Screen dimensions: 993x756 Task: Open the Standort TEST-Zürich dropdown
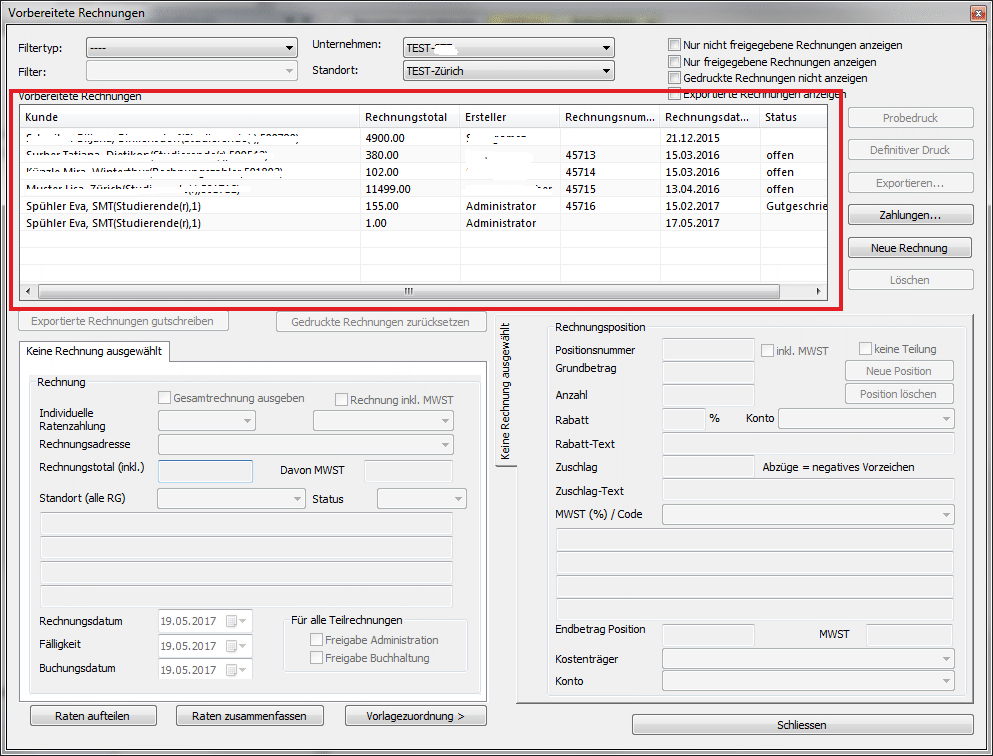coord(507,71)
